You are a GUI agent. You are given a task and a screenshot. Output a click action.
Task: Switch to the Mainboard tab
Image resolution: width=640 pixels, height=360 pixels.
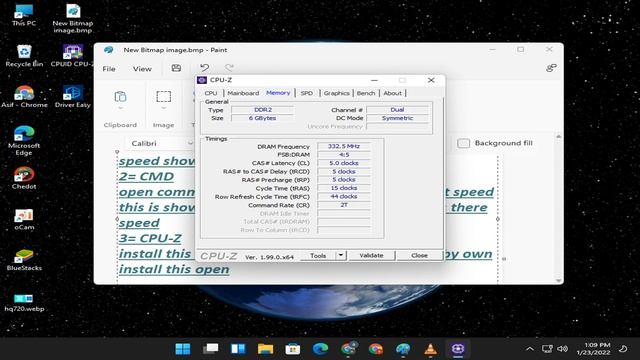(x=243, y=93)
